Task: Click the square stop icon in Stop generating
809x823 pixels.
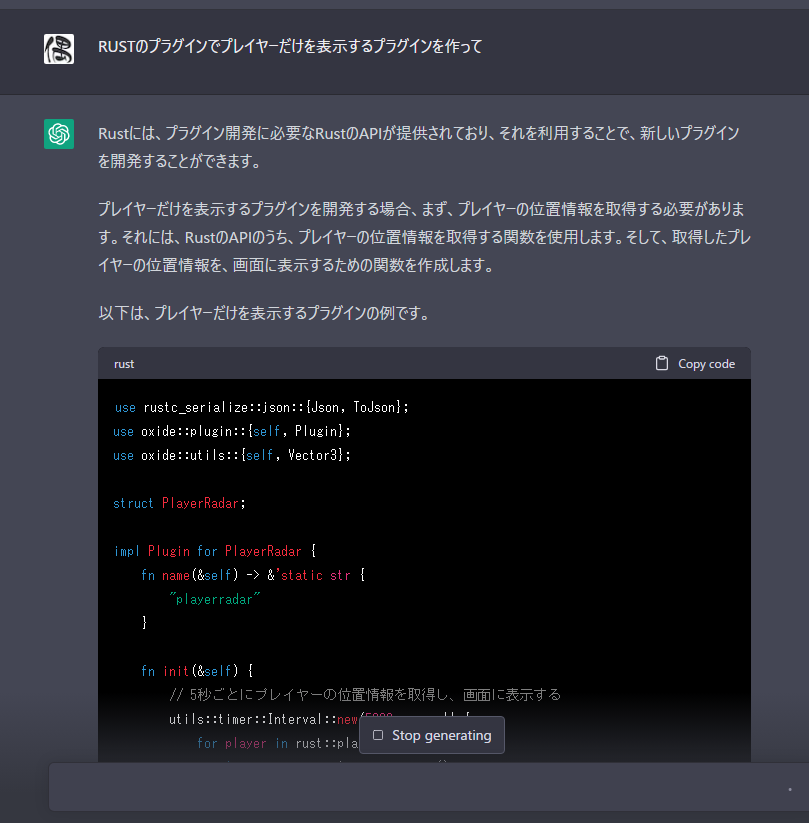Action: pyautogui.click(x=377, y=735)
